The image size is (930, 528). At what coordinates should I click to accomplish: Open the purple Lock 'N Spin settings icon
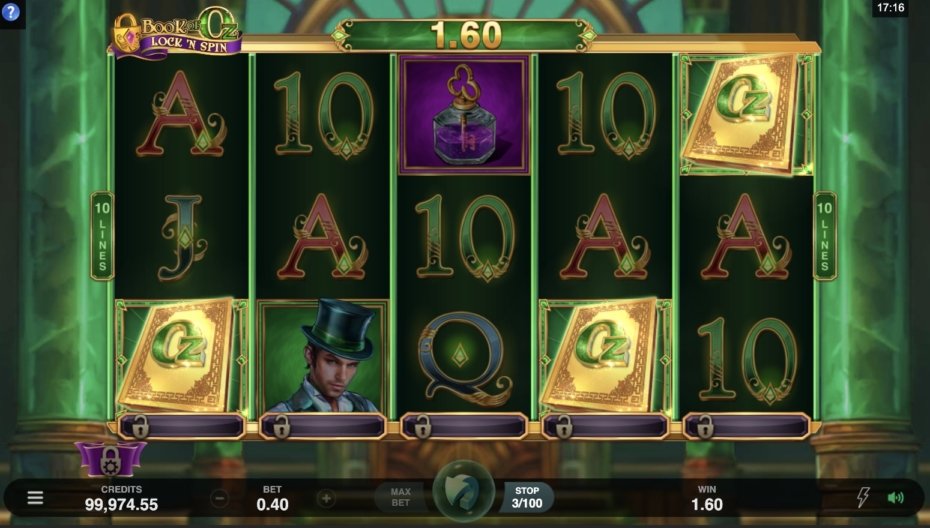click(x=110, y=459)
